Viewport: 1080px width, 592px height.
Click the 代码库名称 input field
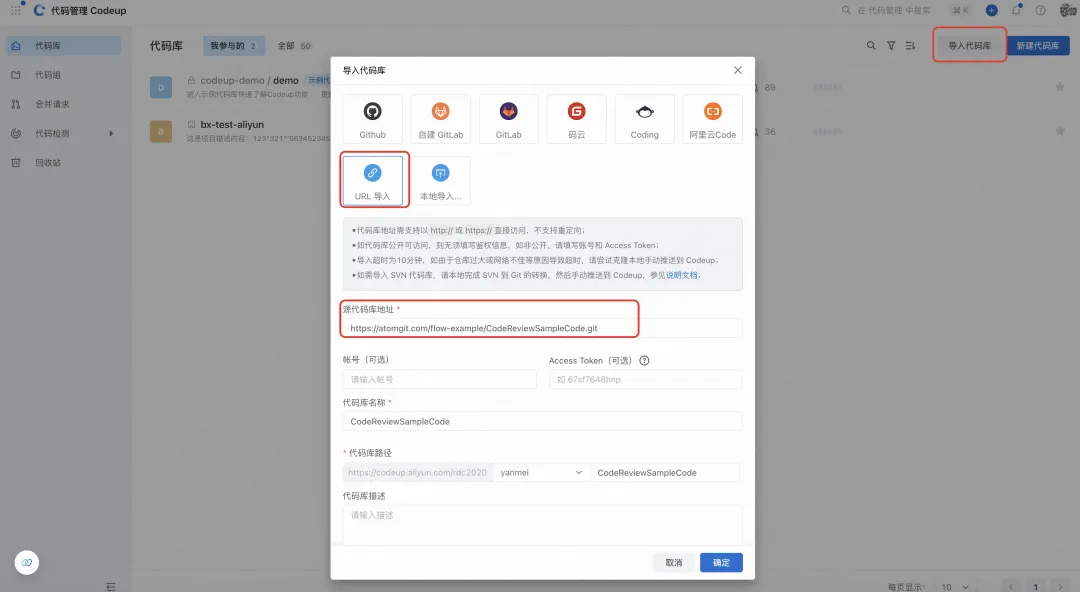pyautogui.click(x=542, y=421)
